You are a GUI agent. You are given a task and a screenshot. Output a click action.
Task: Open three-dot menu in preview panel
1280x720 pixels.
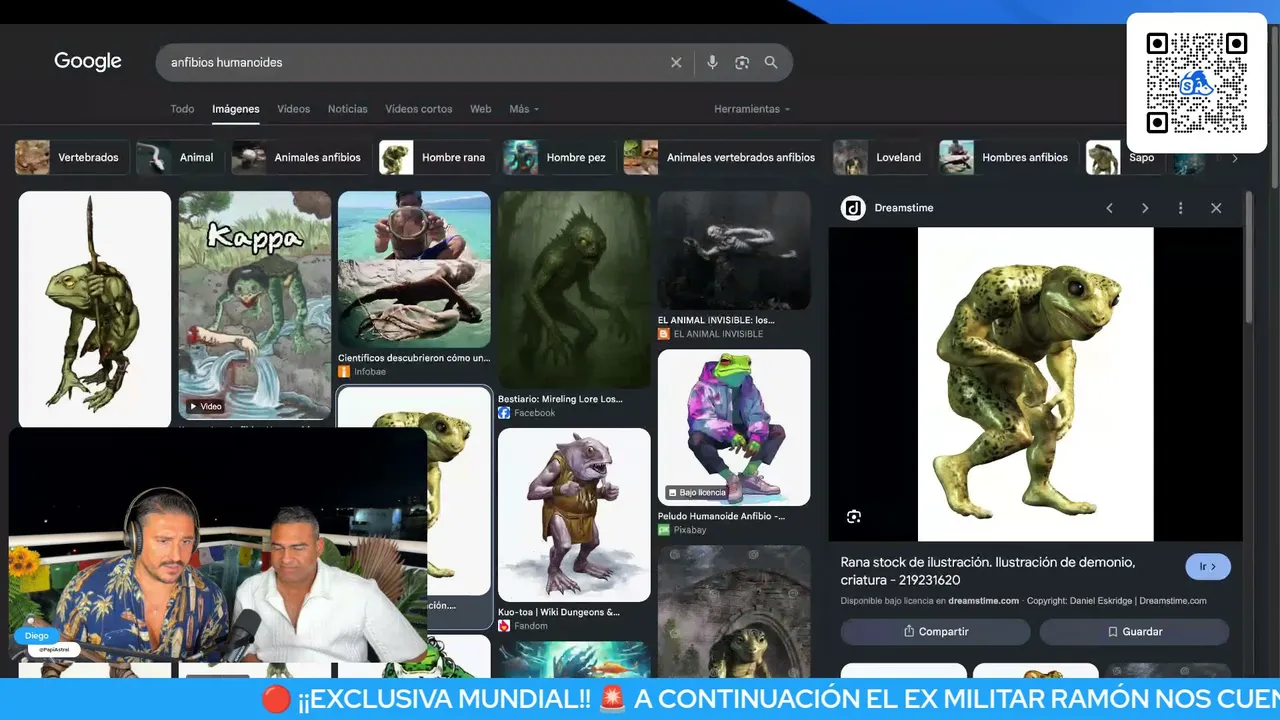(1181, 208)
